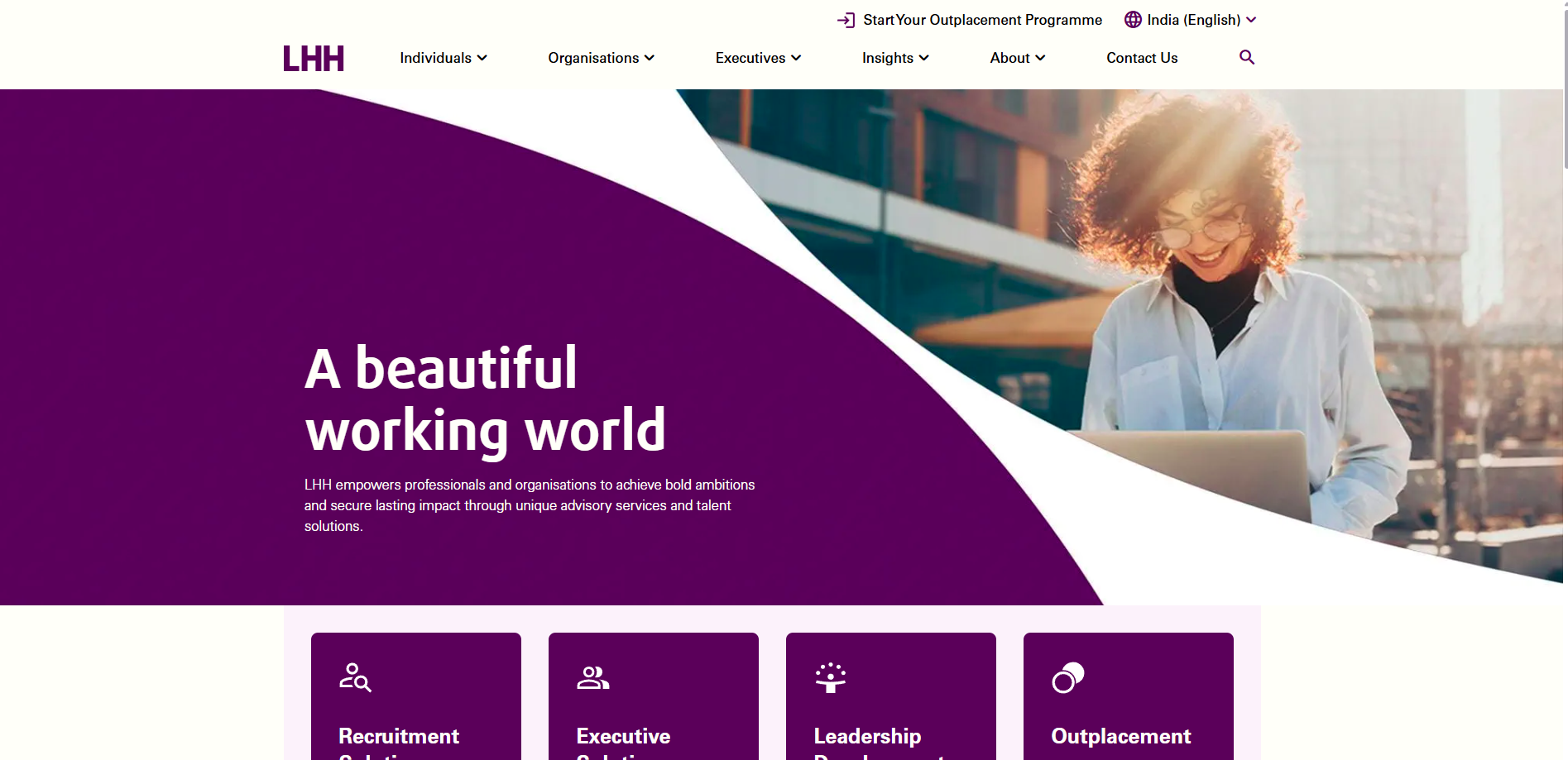Screen dimensions: 1568x760
Task: Go to Contact Us page
Action: pos(1141,58)
